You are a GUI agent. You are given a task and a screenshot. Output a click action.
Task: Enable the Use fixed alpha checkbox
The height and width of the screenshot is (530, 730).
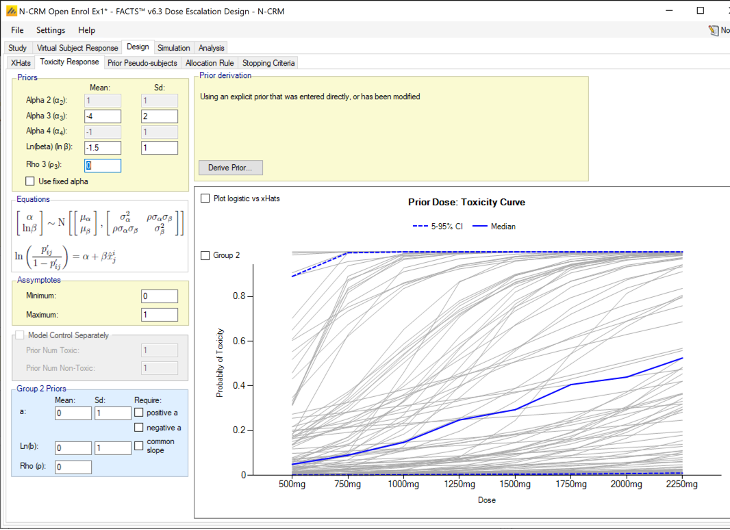(x=30, y=181)
